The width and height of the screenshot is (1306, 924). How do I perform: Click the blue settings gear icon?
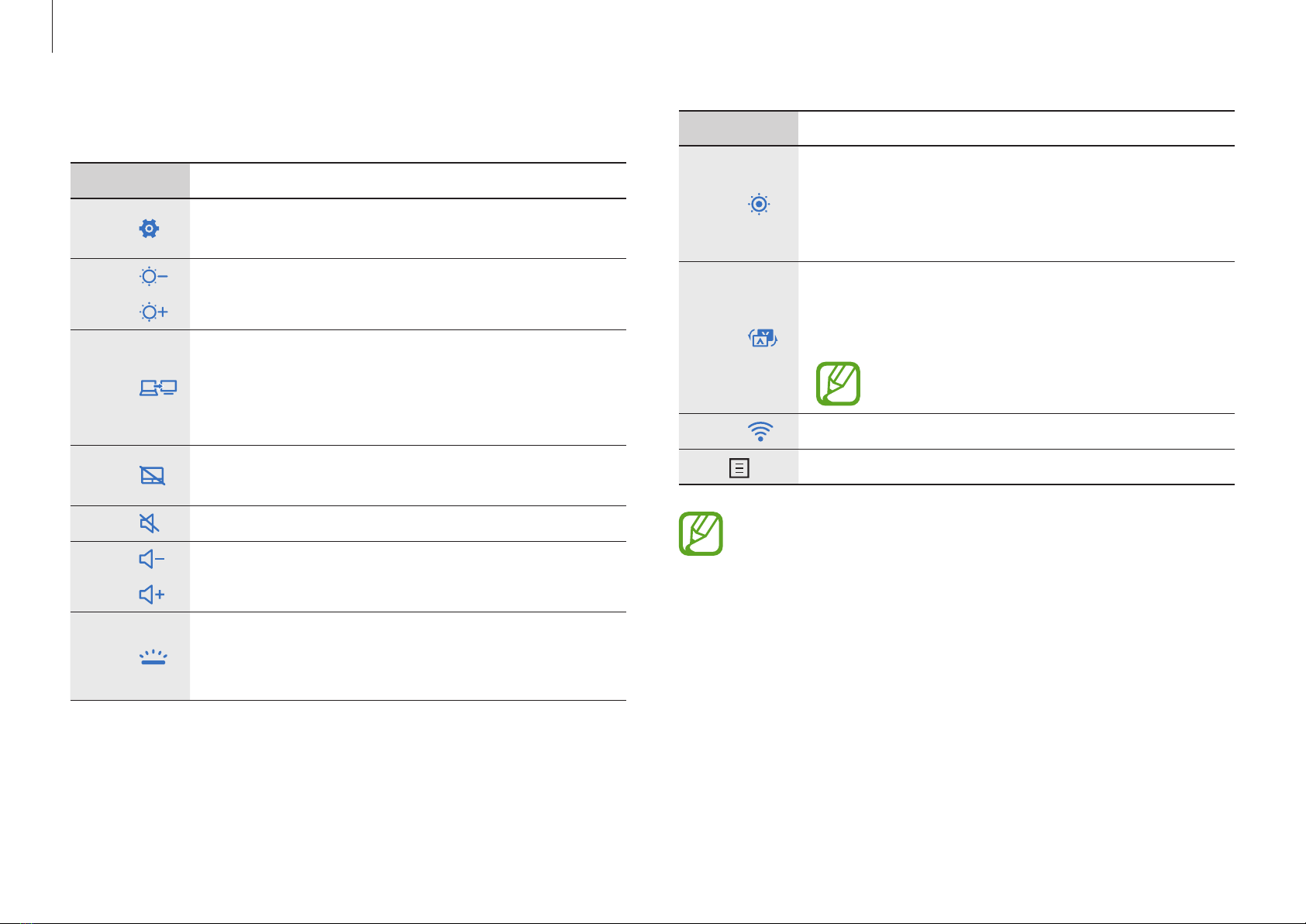tap(149, 228)
